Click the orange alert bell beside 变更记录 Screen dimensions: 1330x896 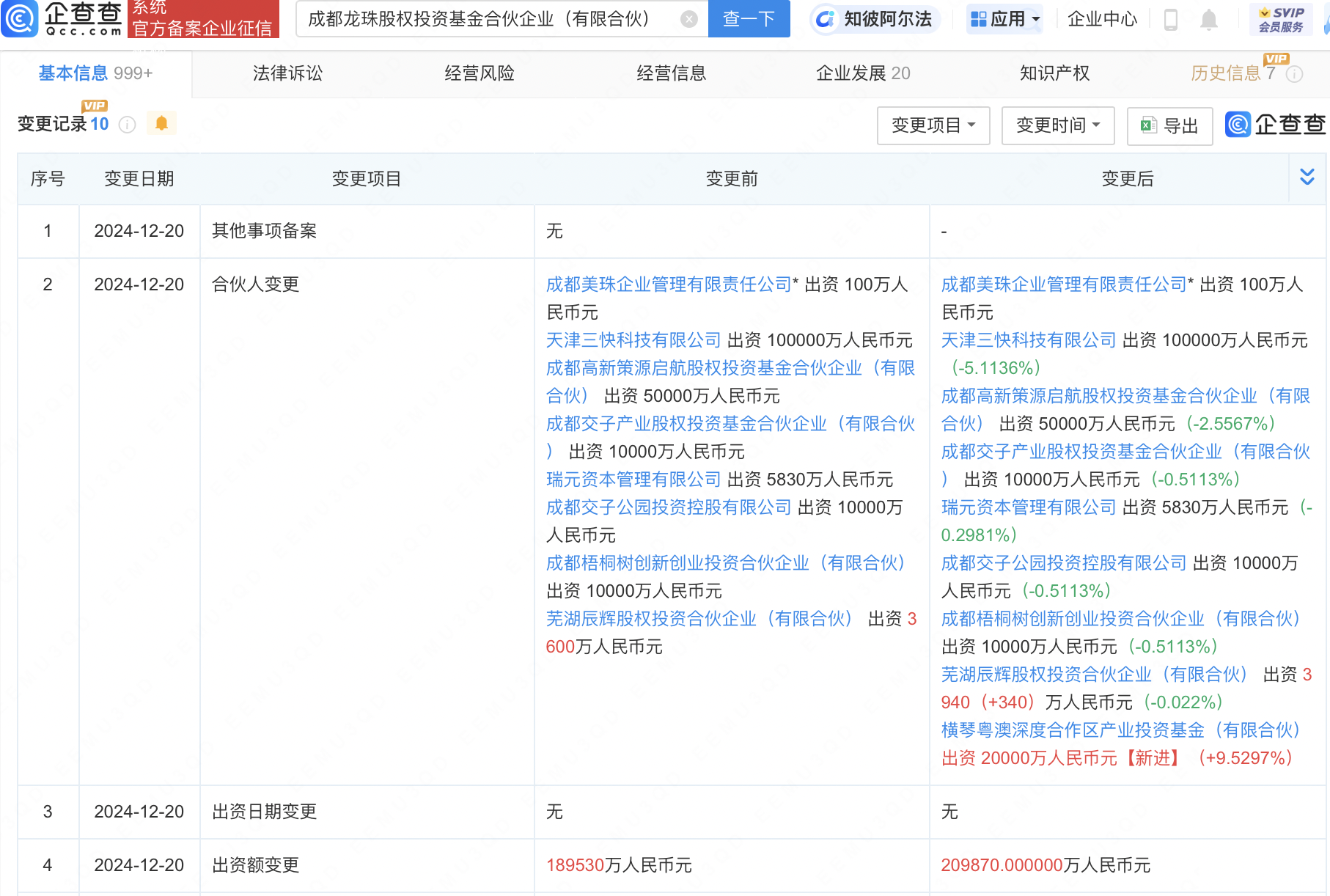point(161,123)
